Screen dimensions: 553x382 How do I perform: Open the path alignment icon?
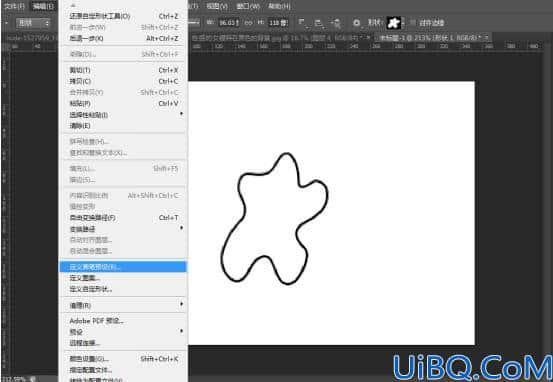(319, 23)
